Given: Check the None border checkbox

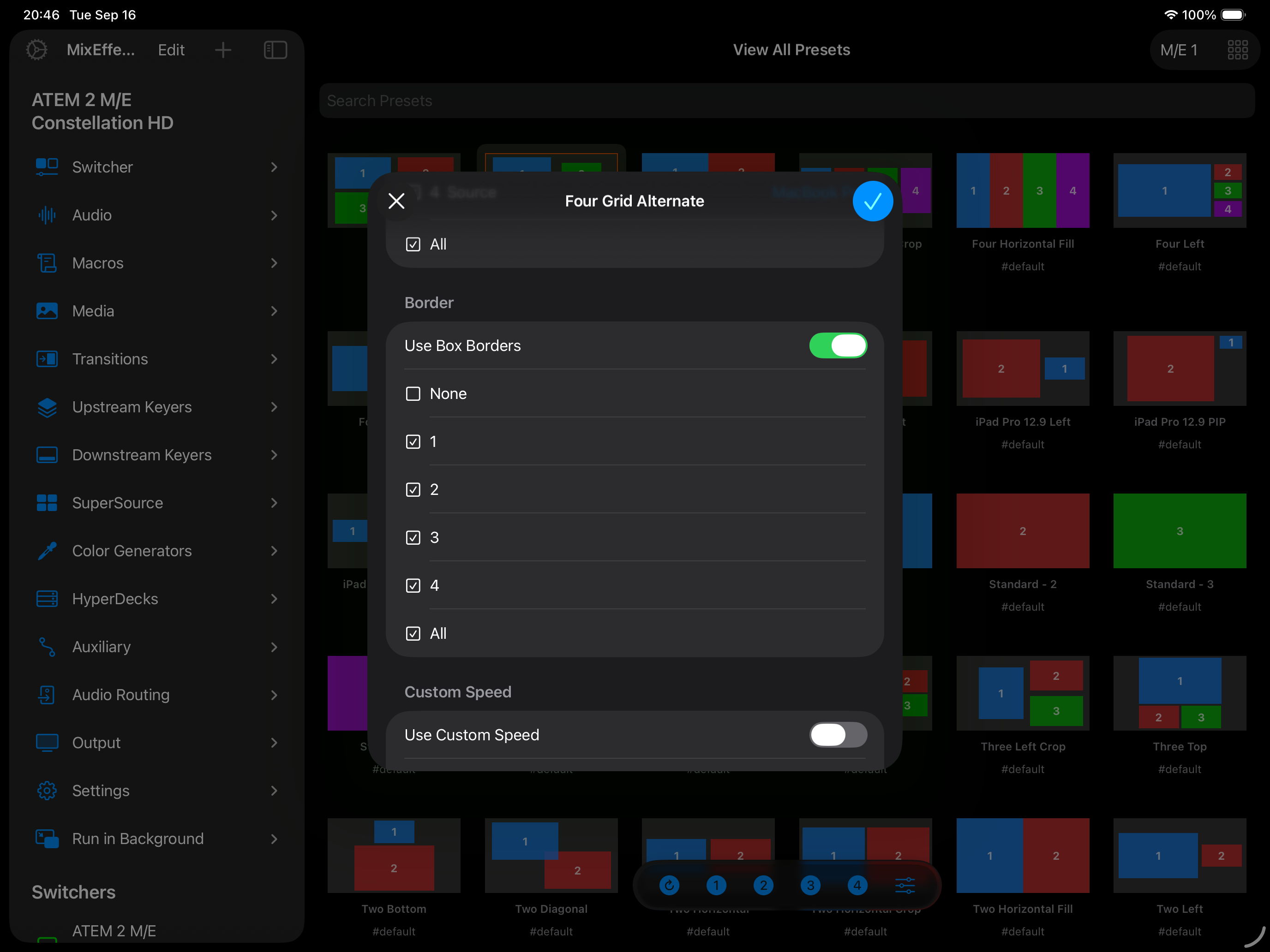Looking at the screenshot, I should click(413, 393).
